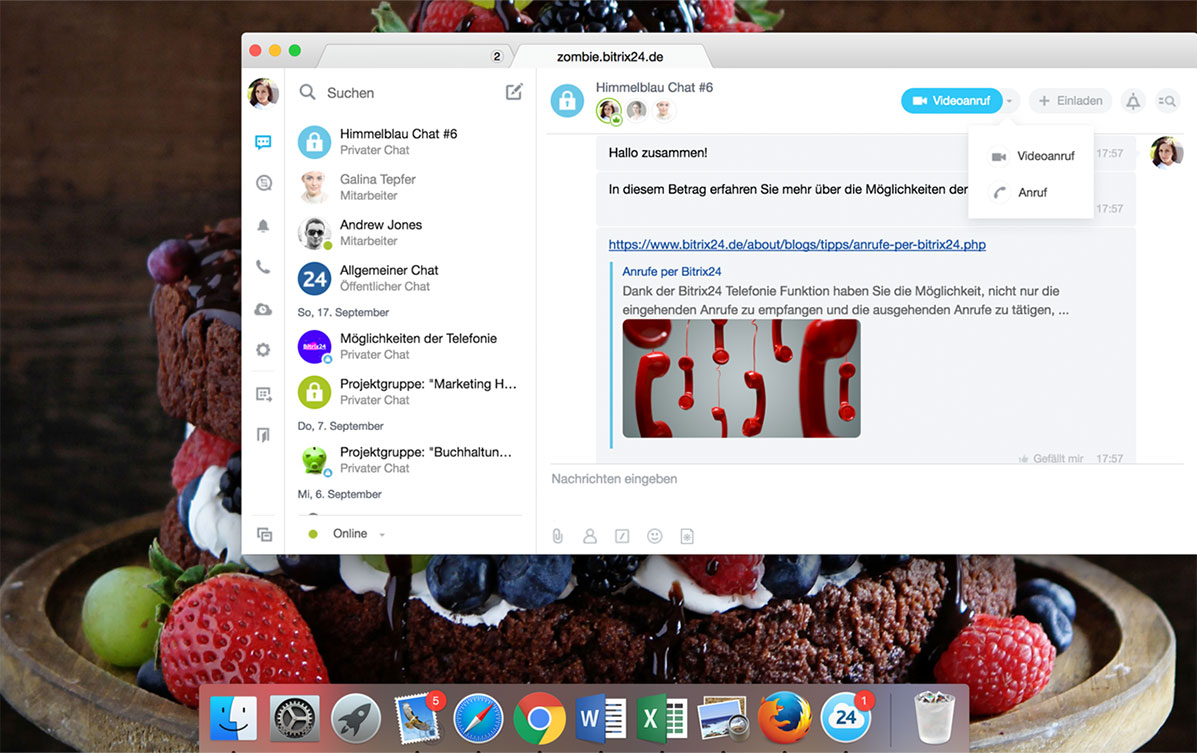Screen dimensions: 1197x753
Task: Open the telephony phone icon in sidebar
Action: point(263,267)
